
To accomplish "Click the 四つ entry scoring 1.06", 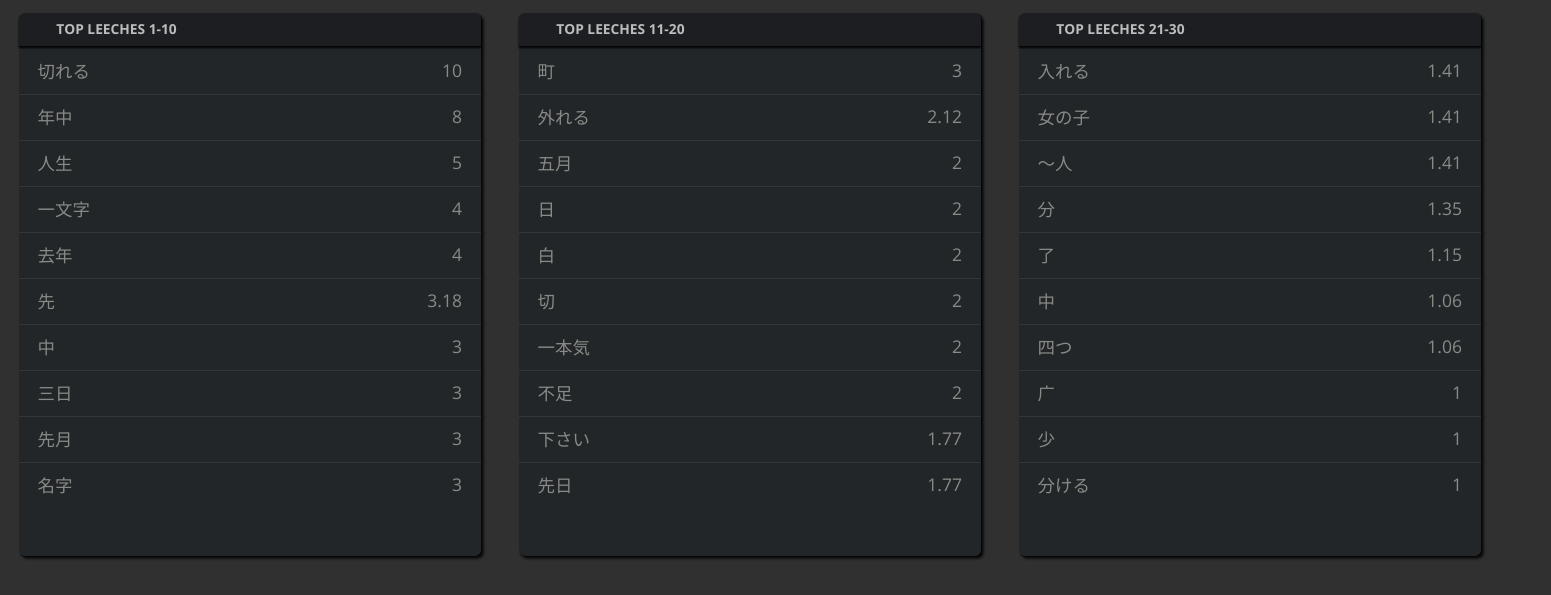I will [x=1250, y=348].
